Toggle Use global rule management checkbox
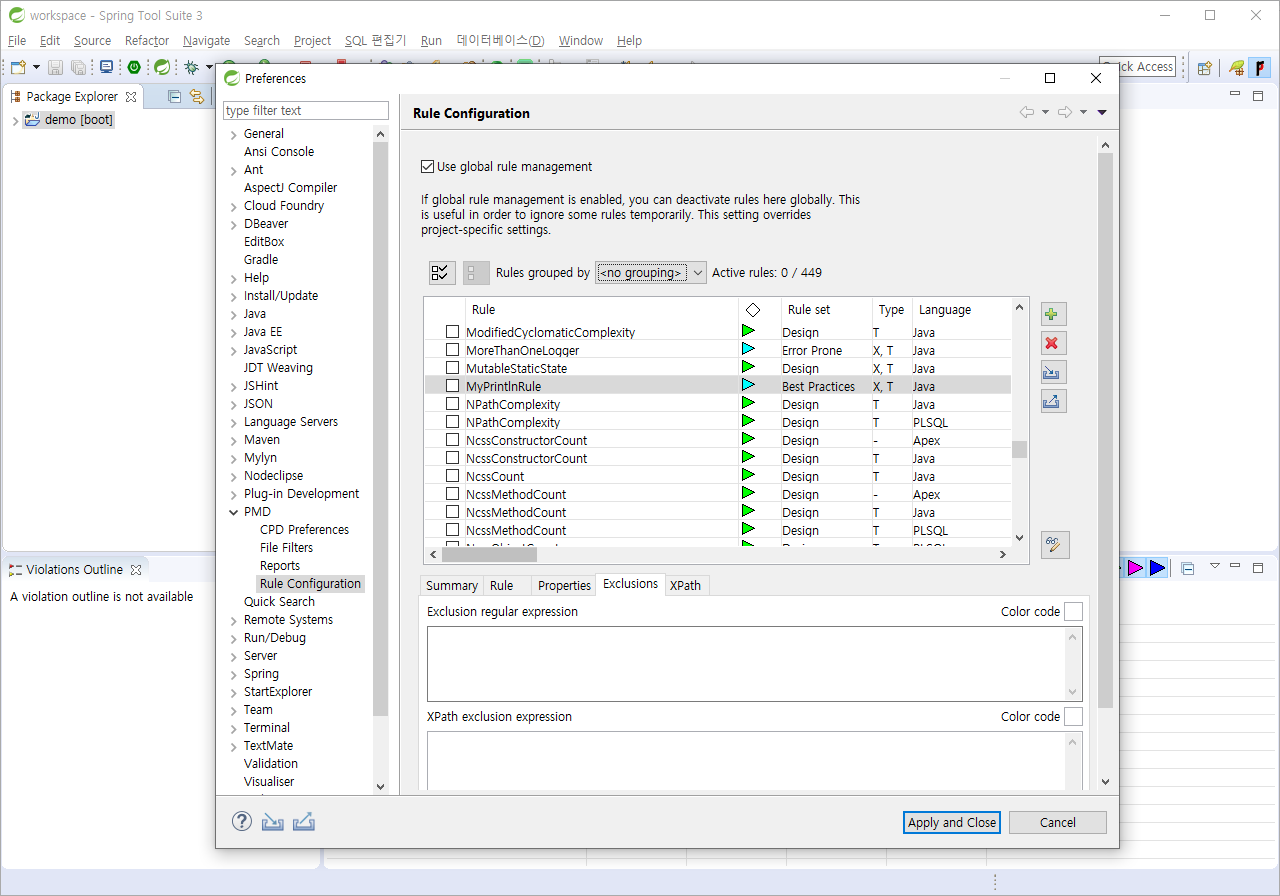1280x896 pixels. [x=428, y=167]
